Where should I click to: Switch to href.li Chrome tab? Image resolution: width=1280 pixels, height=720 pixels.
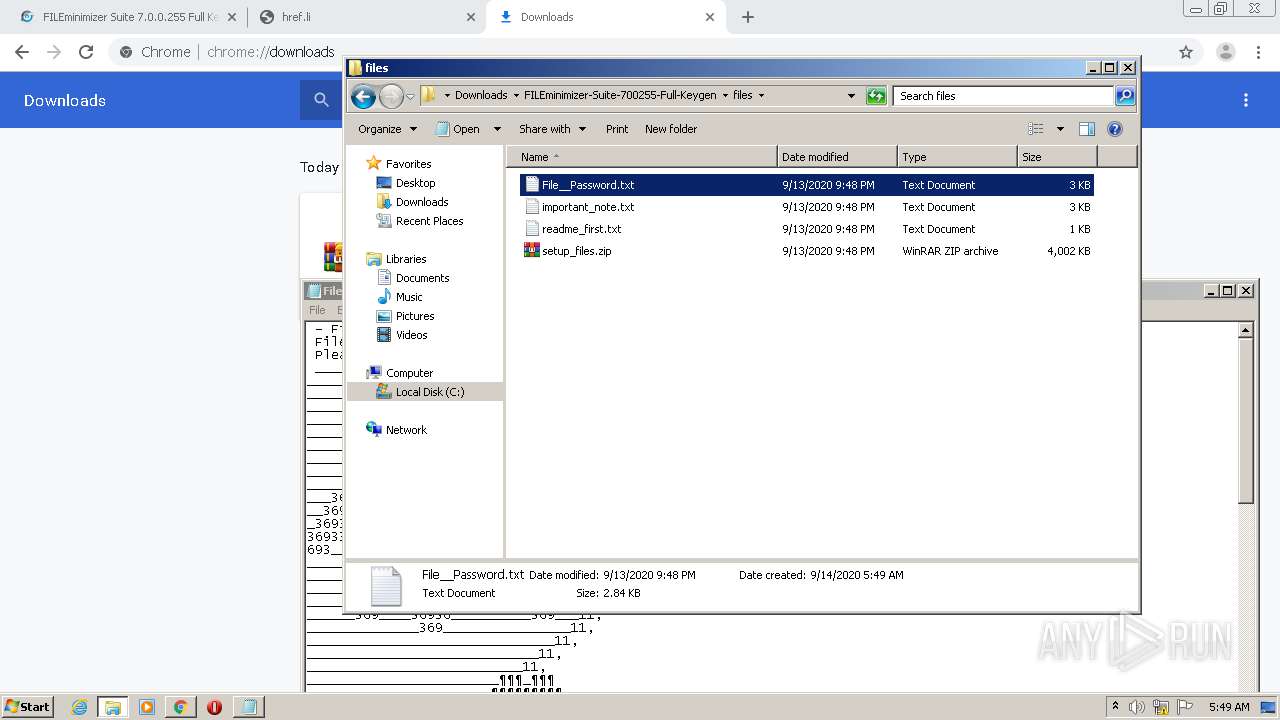point(366,17)
